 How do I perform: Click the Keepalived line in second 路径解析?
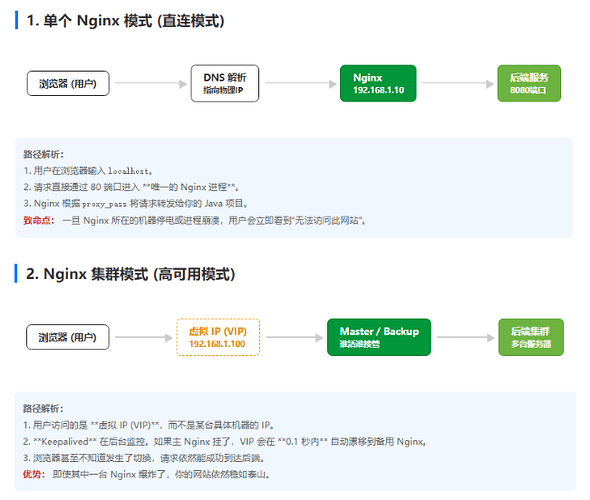coord(225,442)
